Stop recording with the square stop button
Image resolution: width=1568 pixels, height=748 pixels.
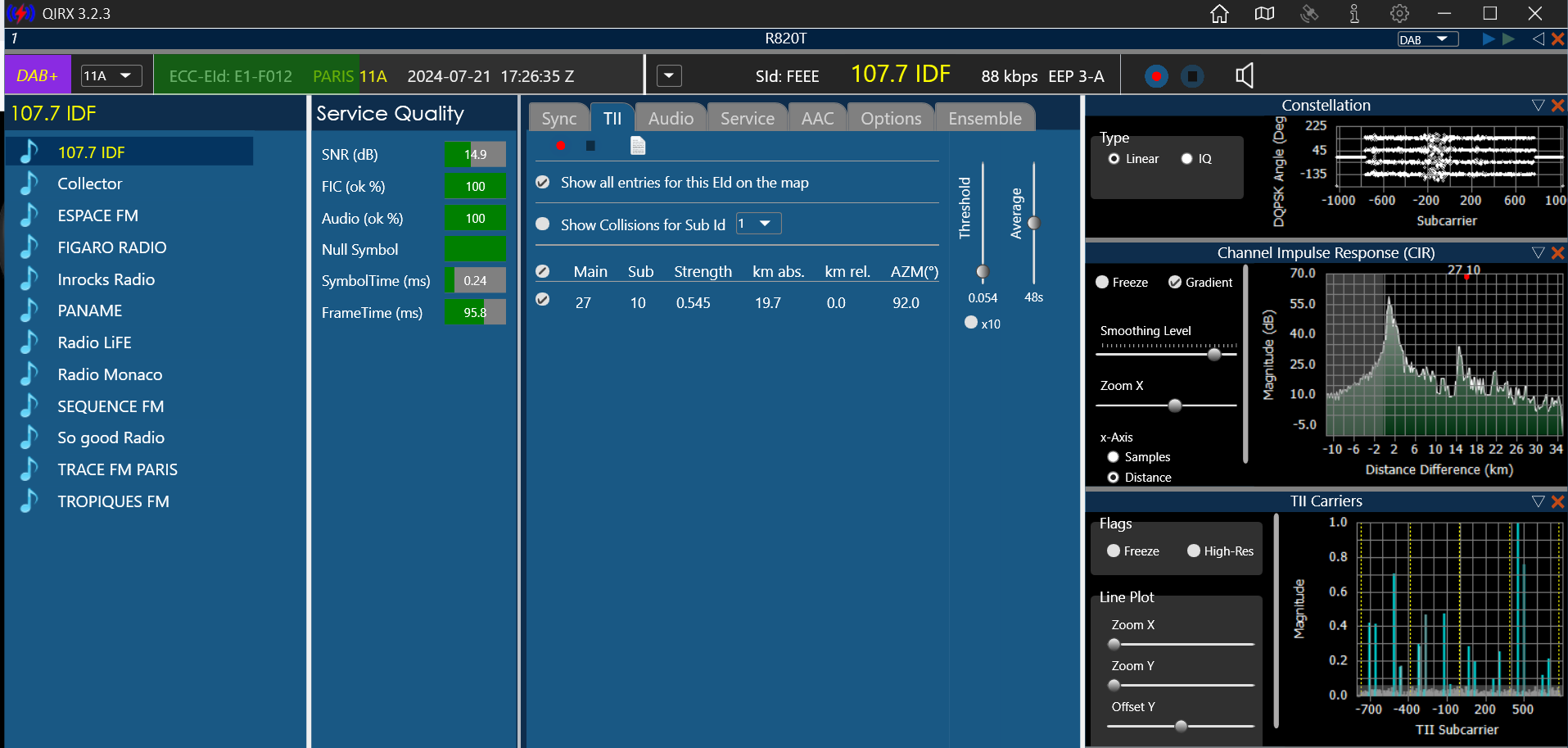(x=1192, y=76)
